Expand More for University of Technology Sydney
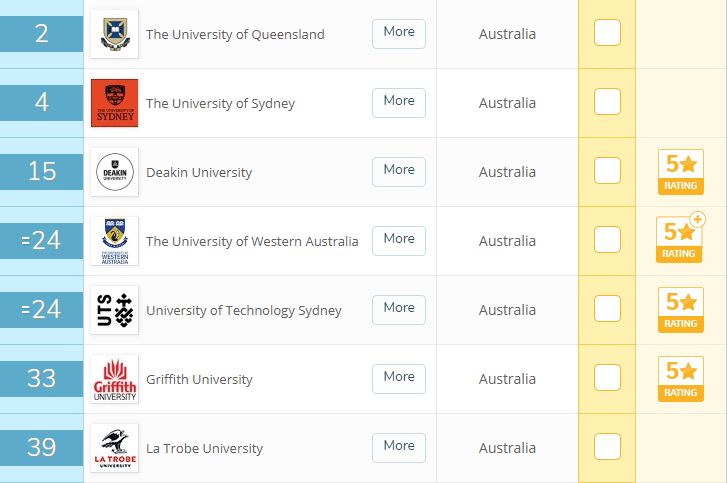Viewport: 727px width, 483px height. pos(399,310)
